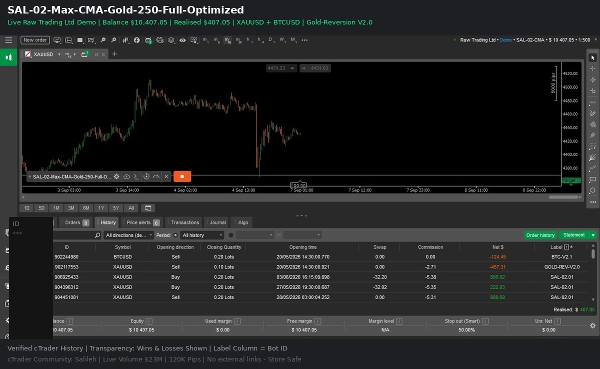Screen dimensions: 600x369
Task: Open the start date dropdown field
Action: click(x=255, y=235)
